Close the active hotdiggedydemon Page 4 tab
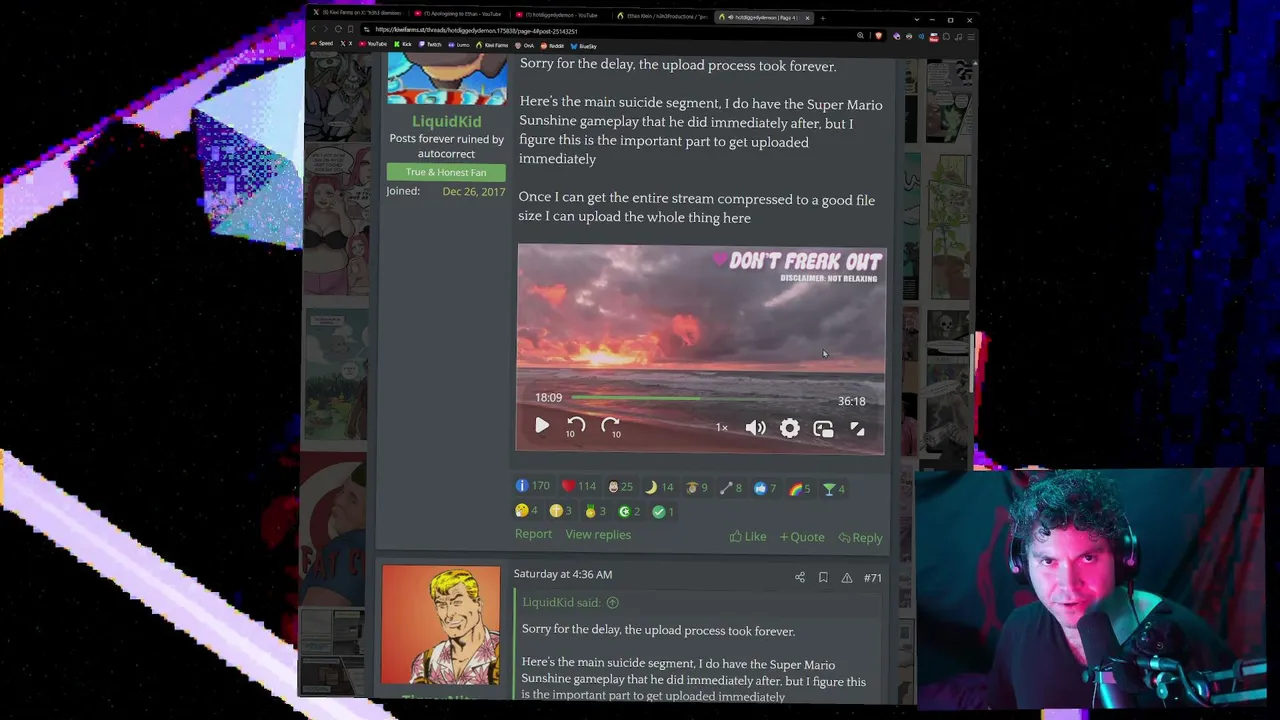This screenshot has height=720, width=1280. (x=807, y=17)
